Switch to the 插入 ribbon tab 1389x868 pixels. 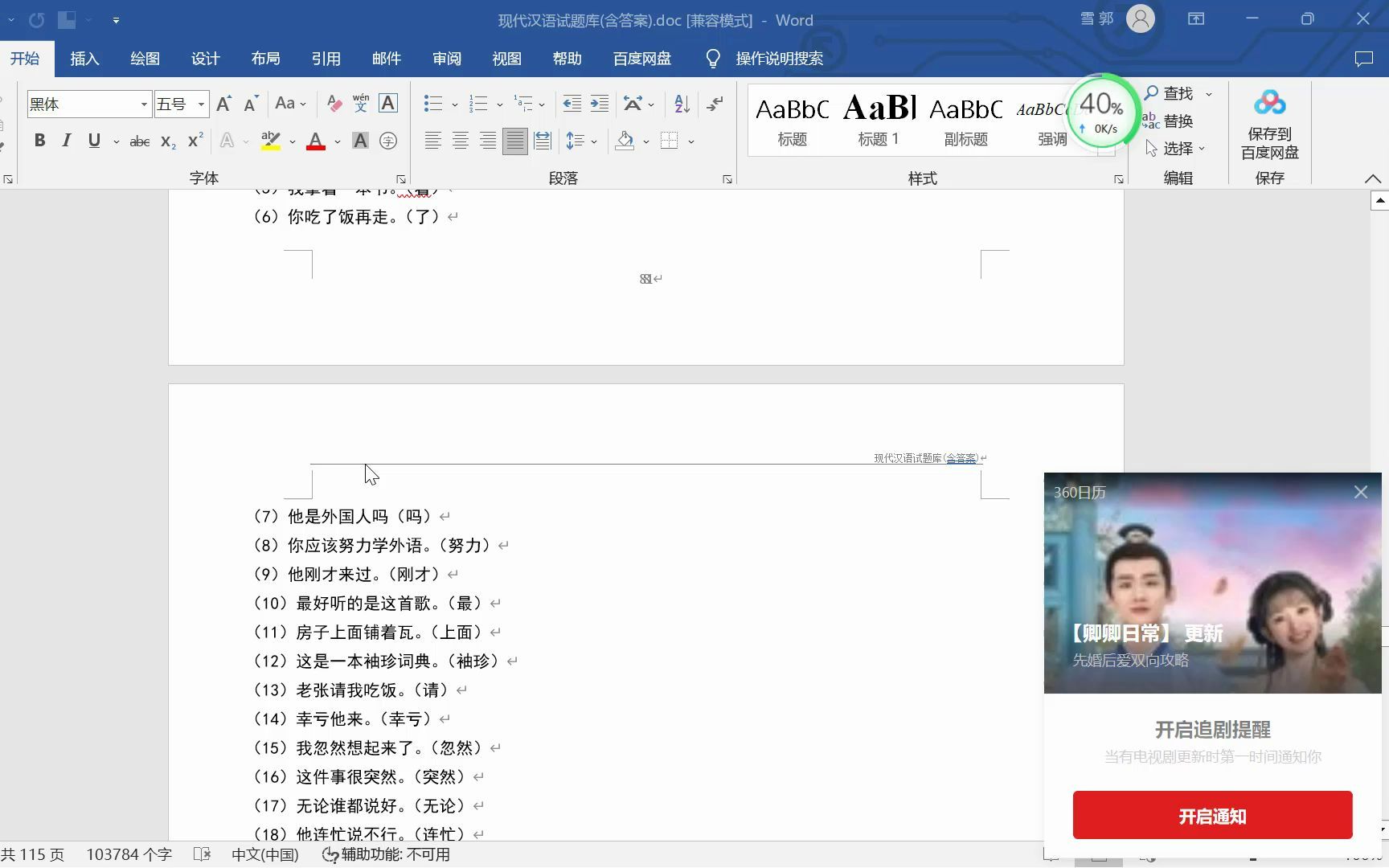click(x=84, y=58)
